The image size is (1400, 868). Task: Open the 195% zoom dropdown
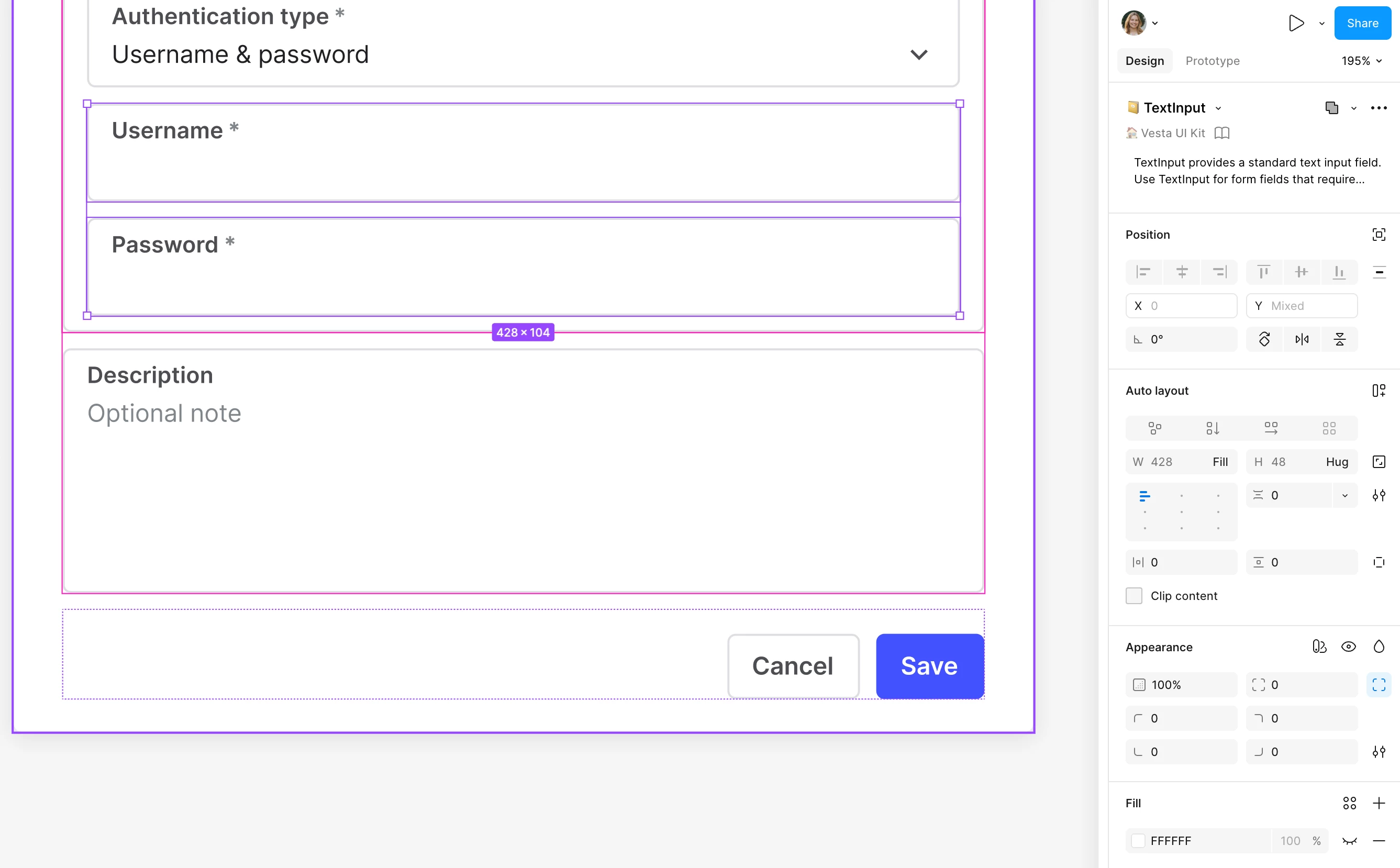coord(1362,61)
